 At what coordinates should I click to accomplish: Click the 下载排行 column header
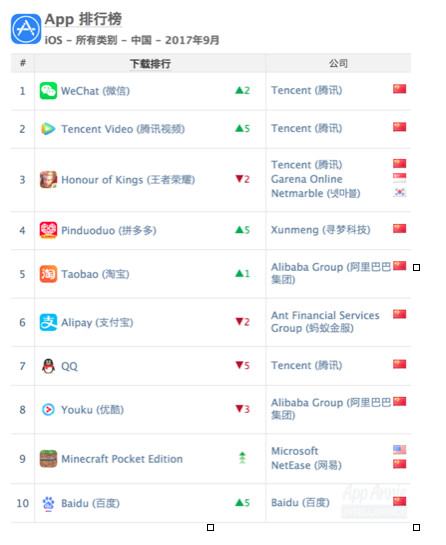pyautogui.click(x=150, y=64)
